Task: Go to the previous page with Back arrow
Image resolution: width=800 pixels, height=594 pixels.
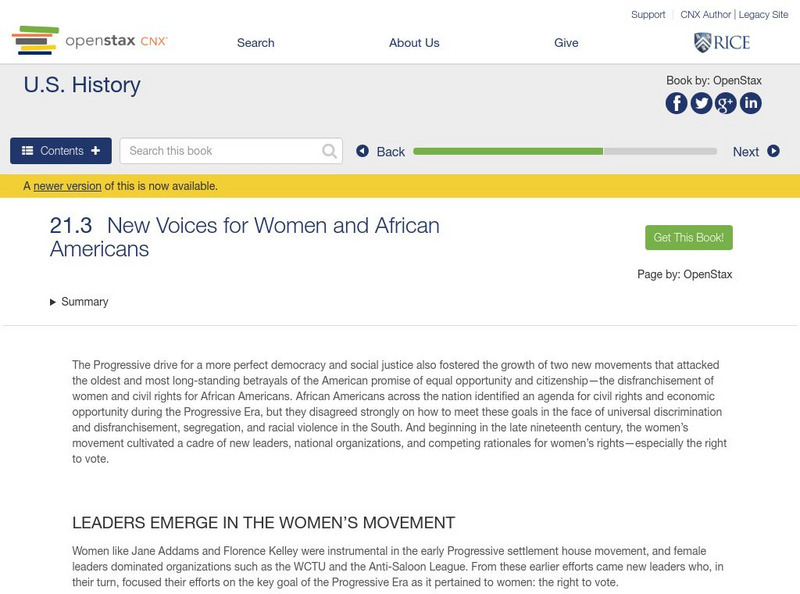Action: [x=381, y=152]
